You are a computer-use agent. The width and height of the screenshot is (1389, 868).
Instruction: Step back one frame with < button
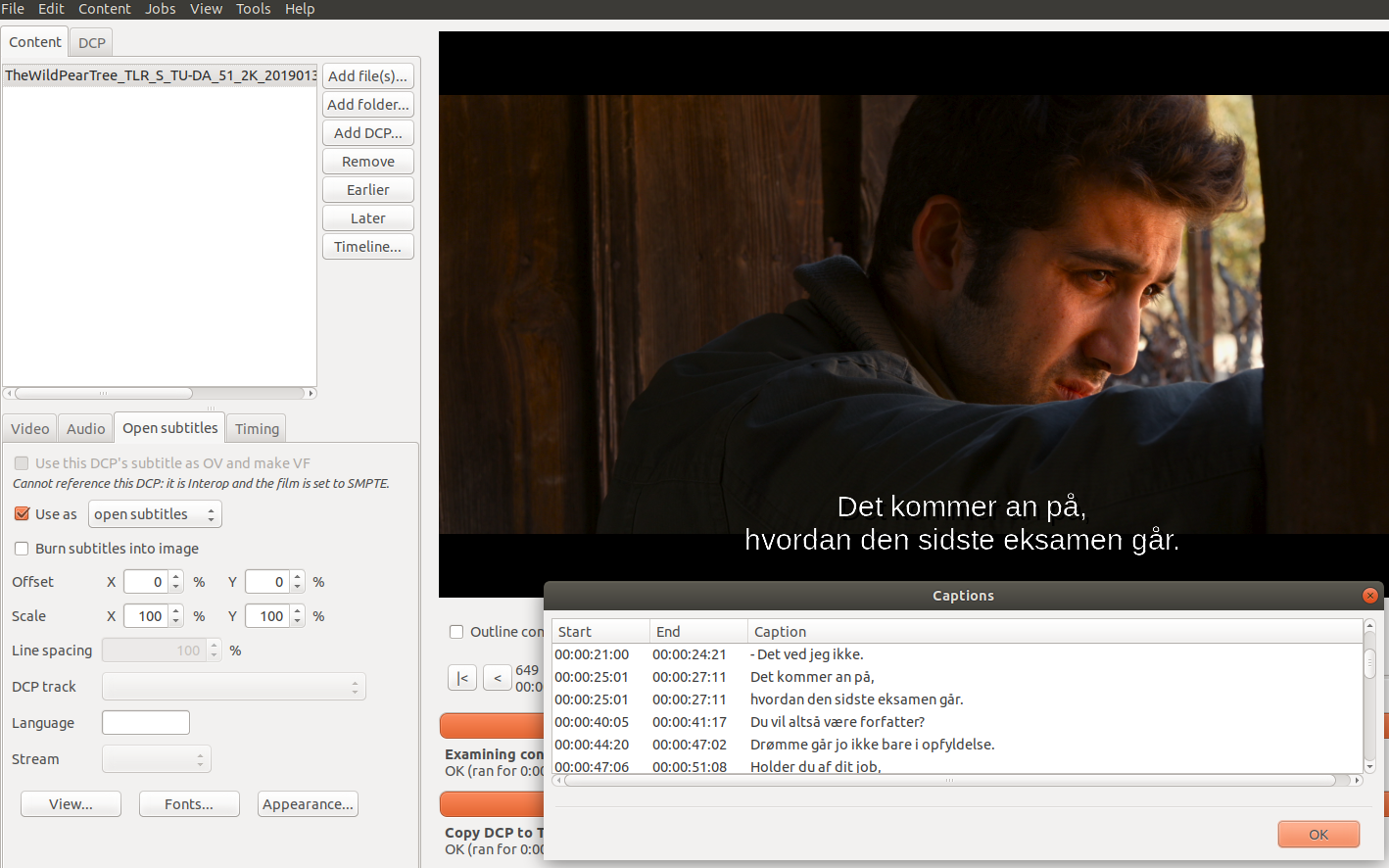click(498, 678)
